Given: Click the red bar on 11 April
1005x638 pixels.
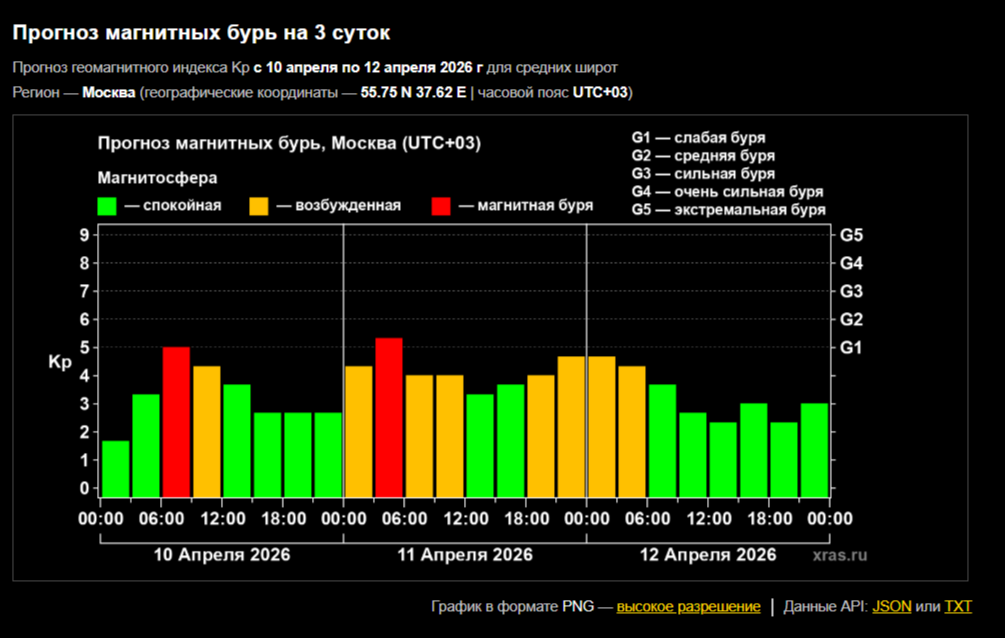Looking at the screenshot, I should tap(389, 417).
